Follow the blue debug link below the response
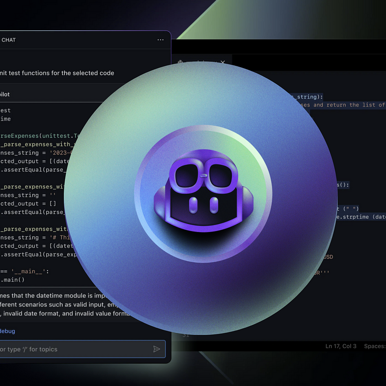The width and height of the screenshot is (386, 386). coord(7,331)
